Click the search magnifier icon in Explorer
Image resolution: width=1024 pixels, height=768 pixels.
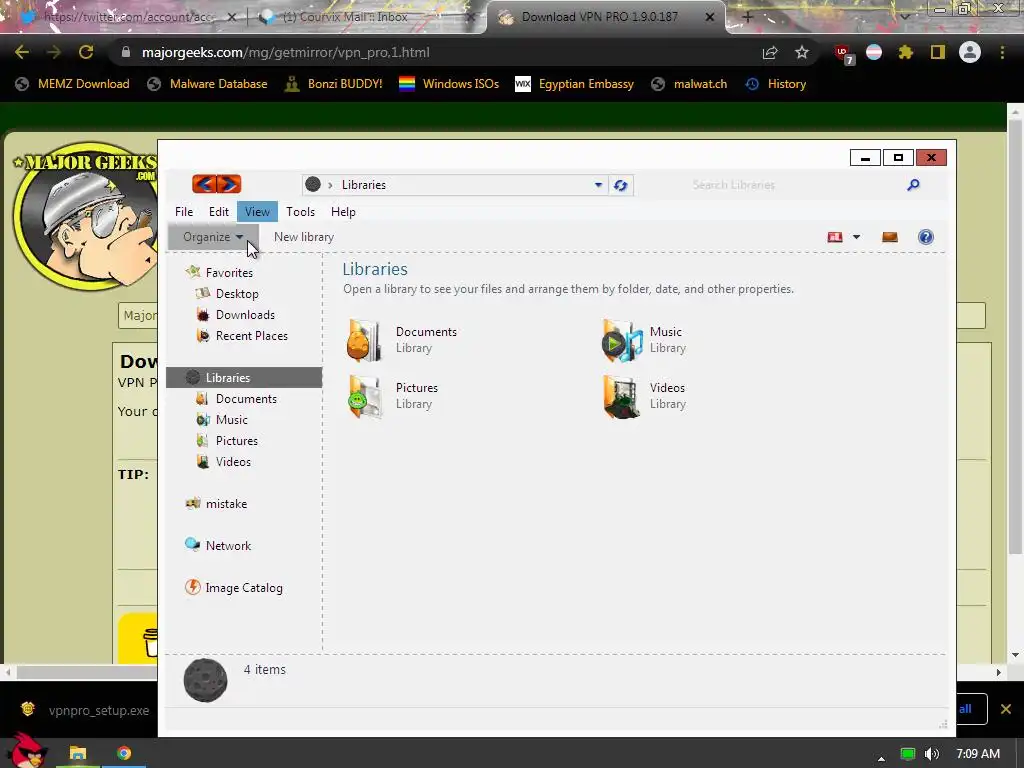(914, 185)
